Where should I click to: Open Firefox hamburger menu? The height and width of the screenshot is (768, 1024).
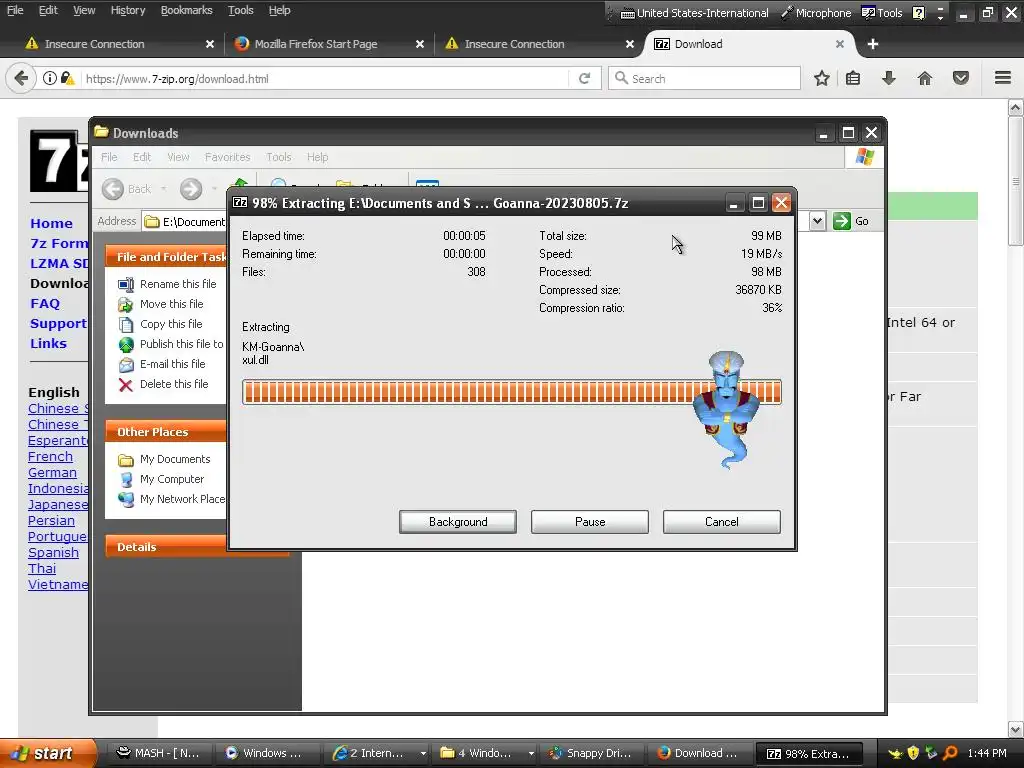(1003, 78)
